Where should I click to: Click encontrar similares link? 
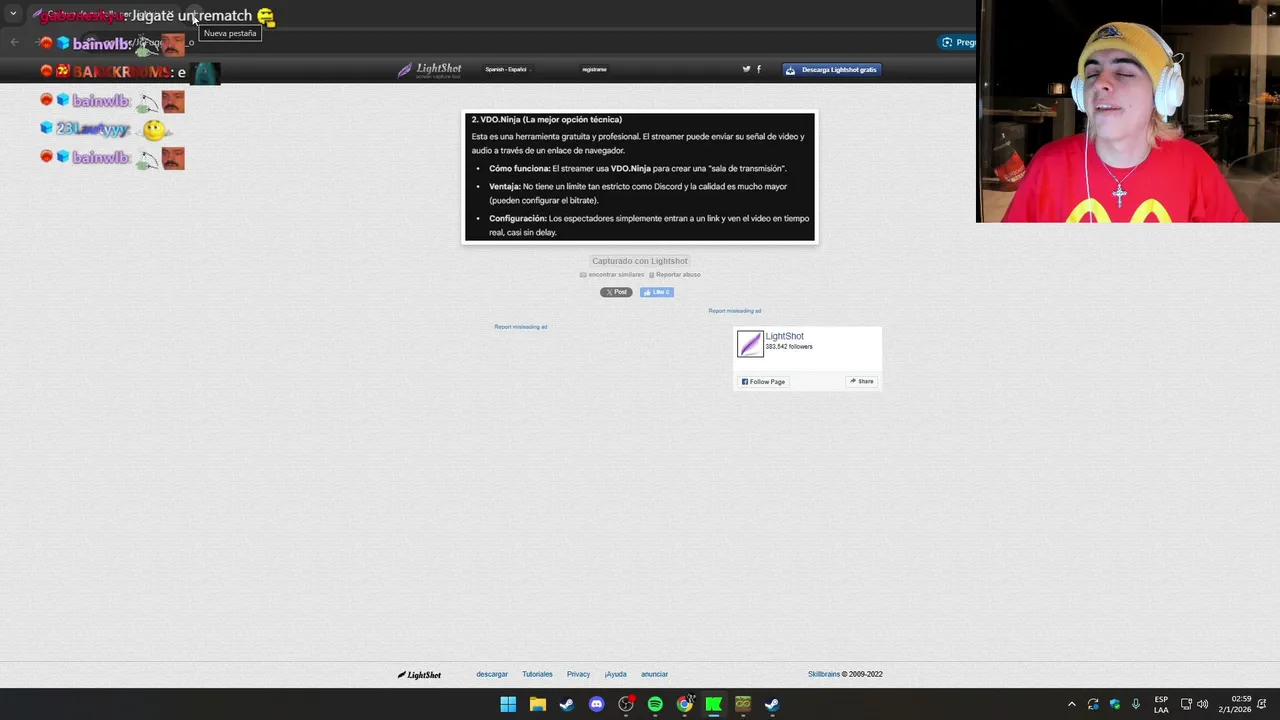point(612,275)
